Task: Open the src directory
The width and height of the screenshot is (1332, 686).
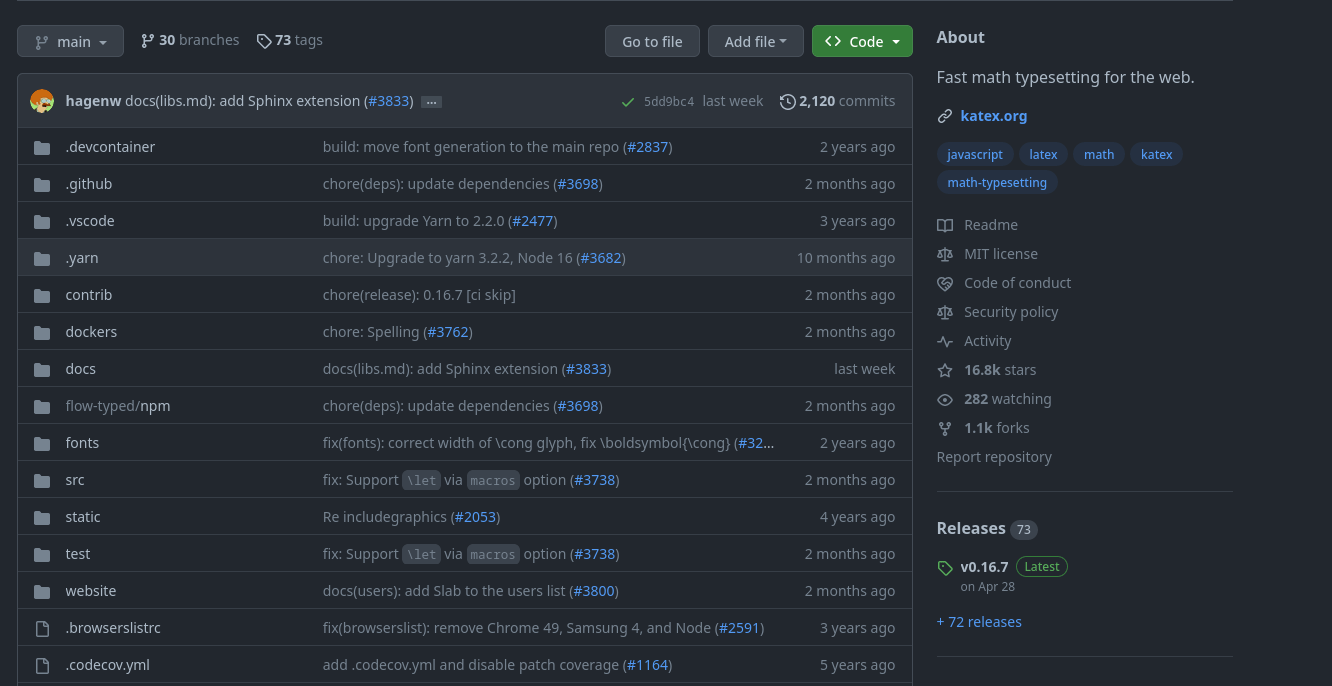Action: (x=75, y=480)
